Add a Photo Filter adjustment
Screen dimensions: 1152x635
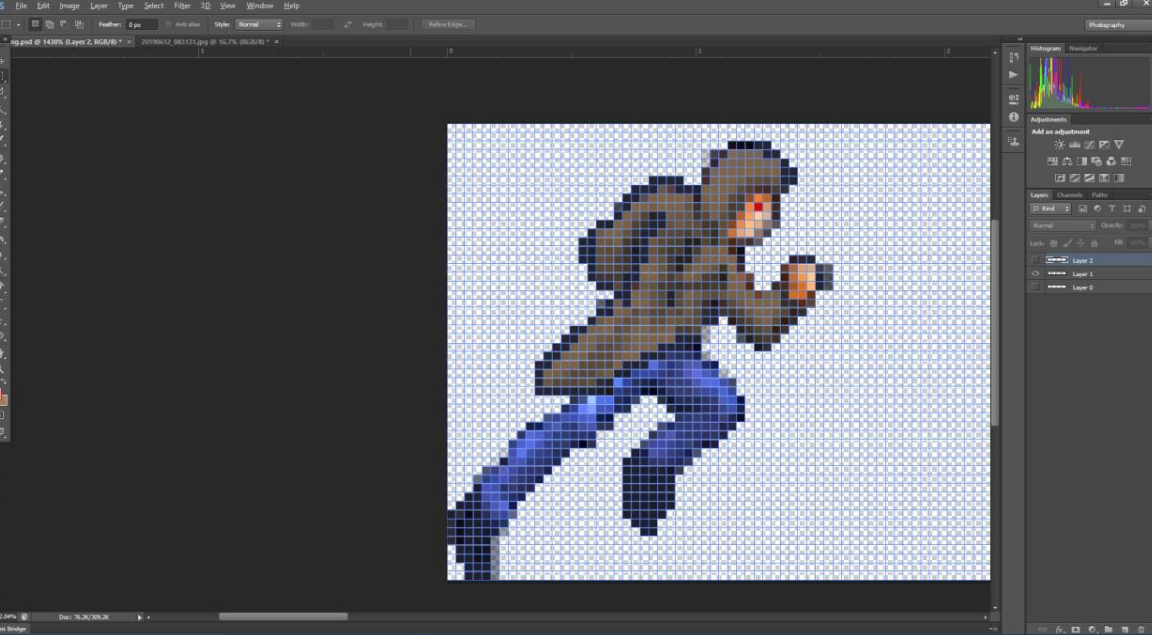[x=1096, y=162]
